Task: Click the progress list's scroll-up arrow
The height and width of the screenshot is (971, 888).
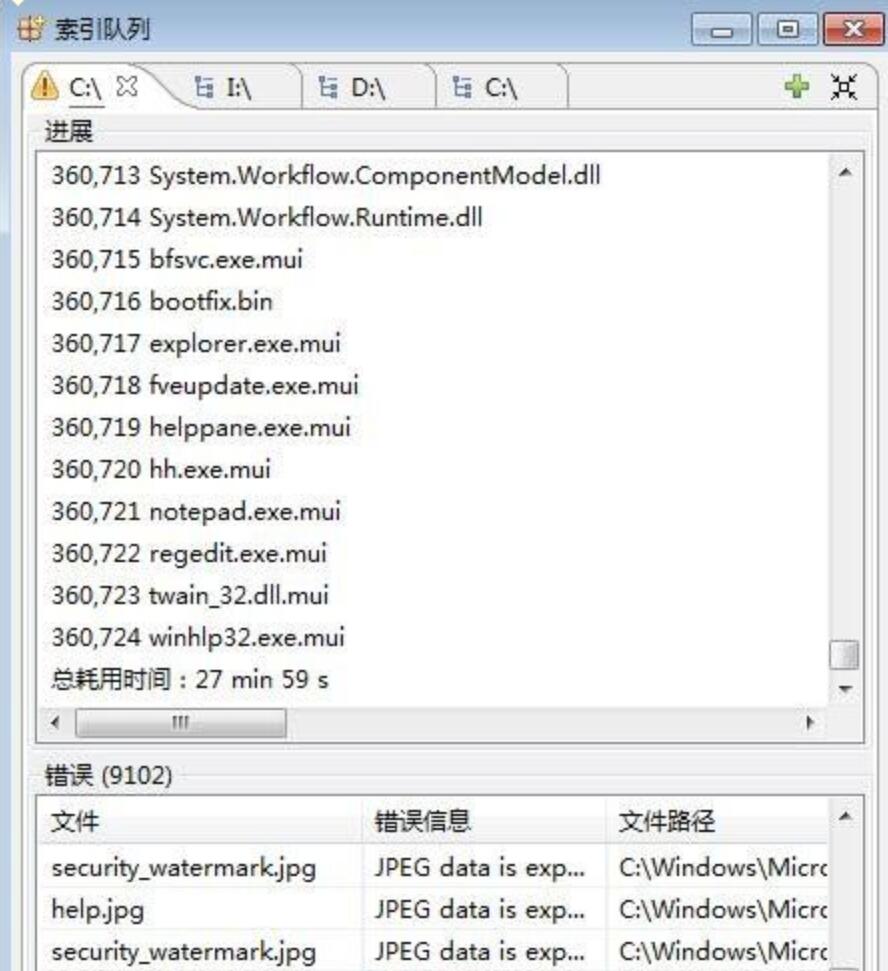Action: coord(845,172)
